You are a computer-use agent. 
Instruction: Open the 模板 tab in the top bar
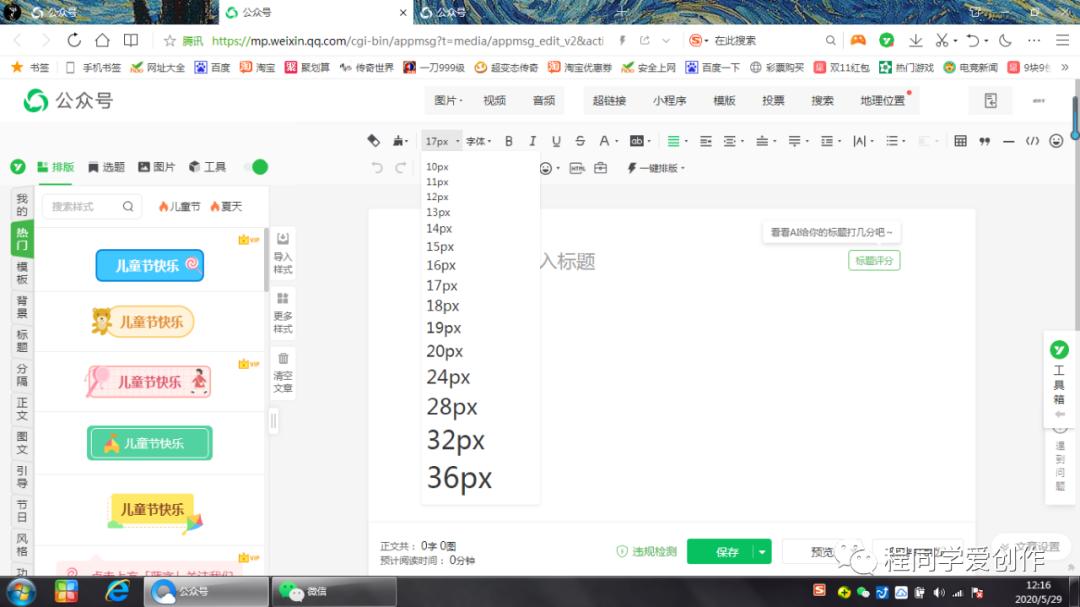[x=724, y=100]
